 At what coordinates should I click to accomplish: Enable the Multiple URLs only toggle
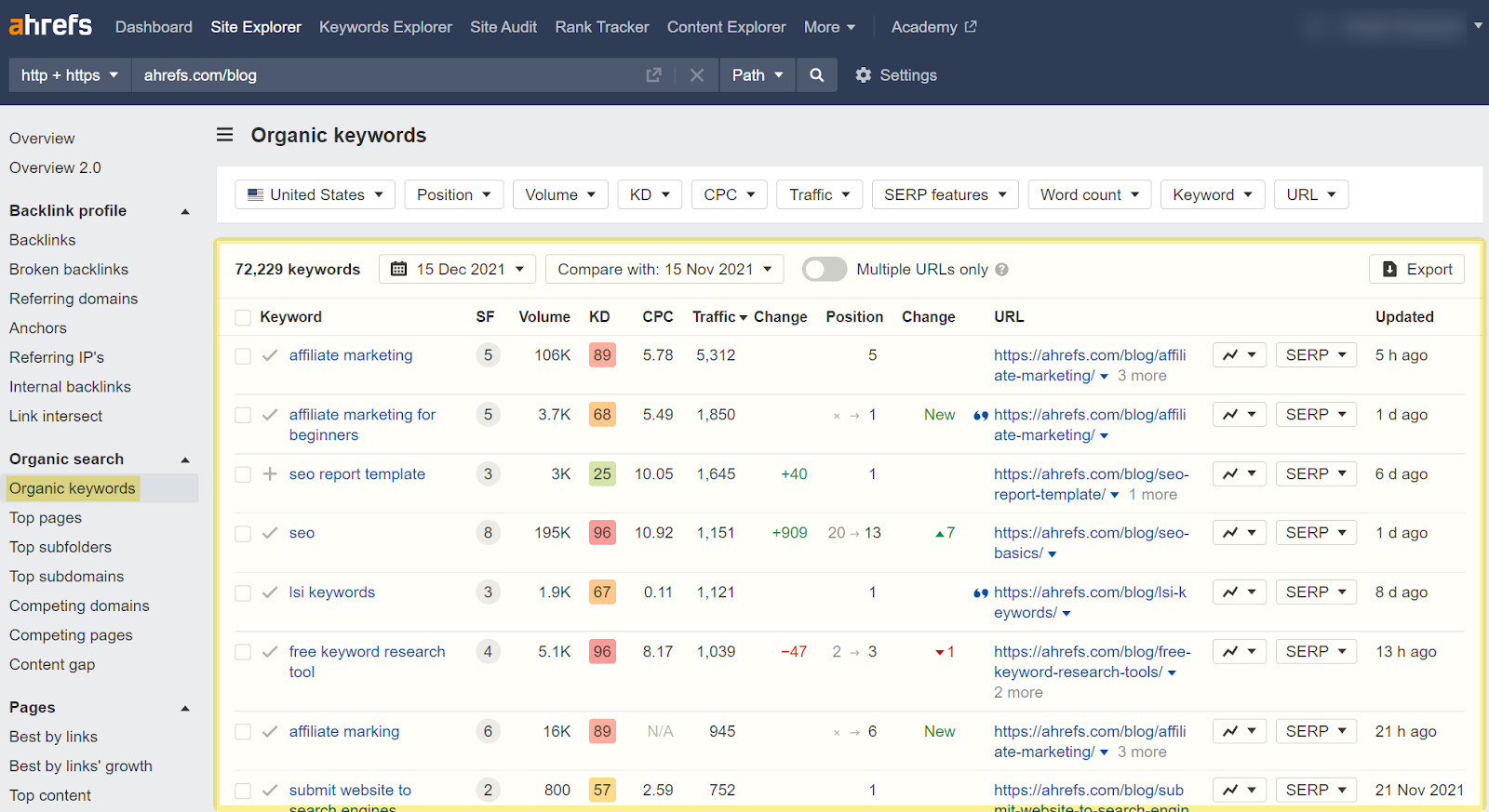(x=824, y=270)
